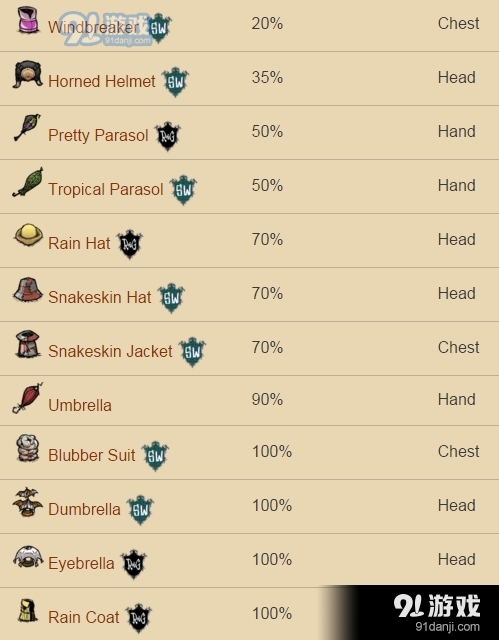Click the SW badge next to Dumbrella
This screenshot has height=640, width=499.
[x=140, y=510]
